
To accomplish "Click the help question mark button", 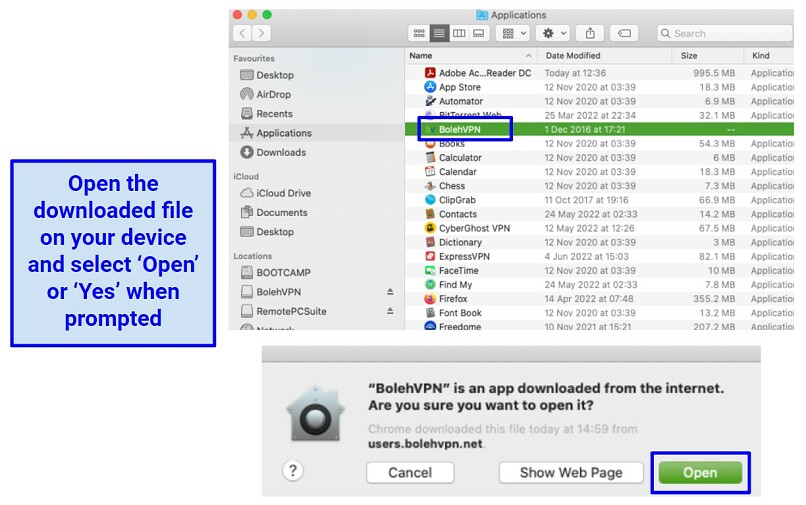I will click(293, 472).
